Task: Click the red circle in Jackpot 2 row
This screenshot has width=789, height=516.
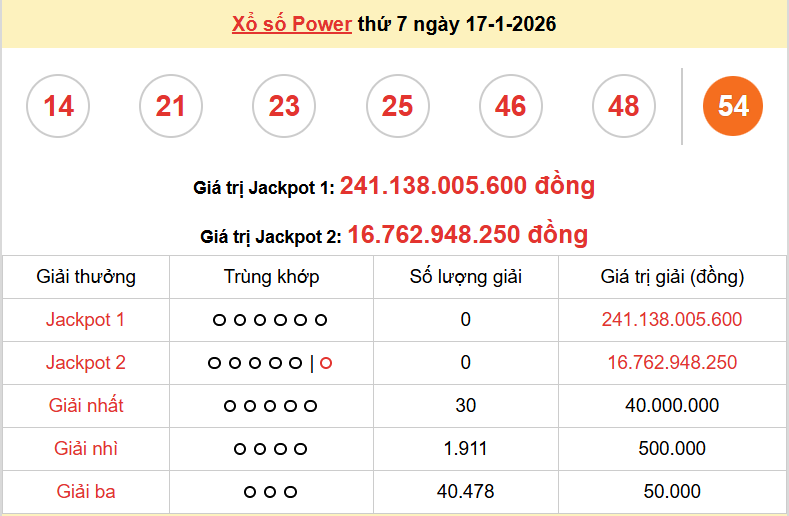Action: point(326,363)
